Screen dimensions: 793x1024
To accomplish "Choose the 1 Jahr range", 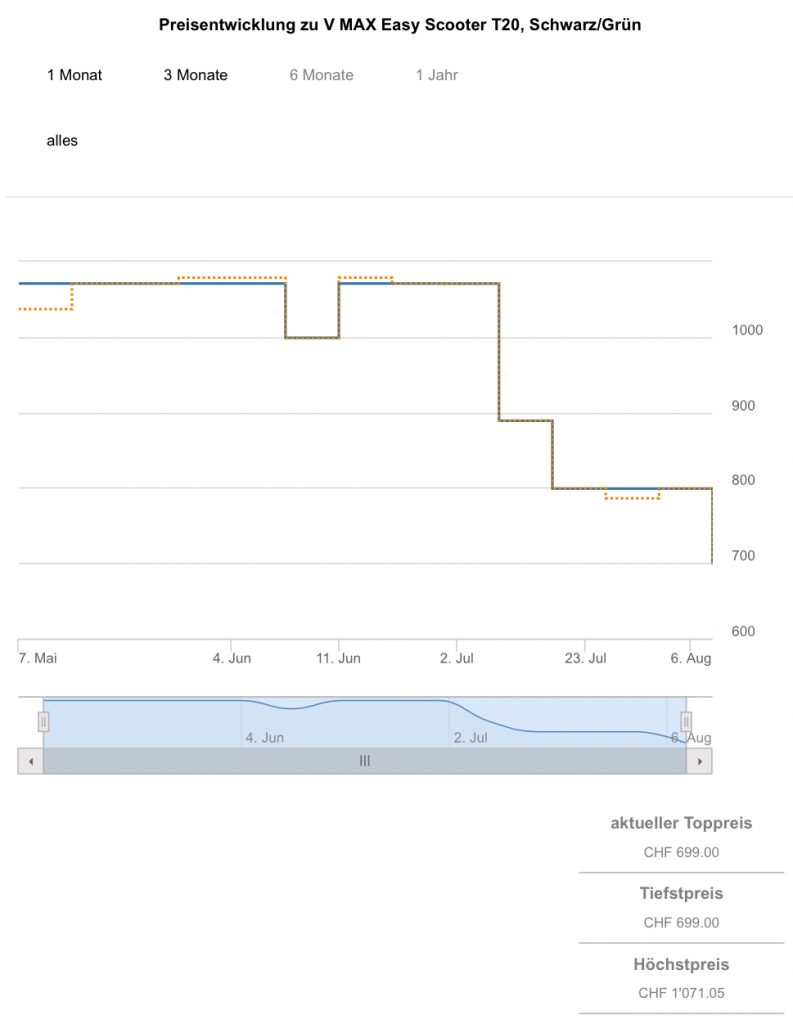I will [x=437, y=75].
